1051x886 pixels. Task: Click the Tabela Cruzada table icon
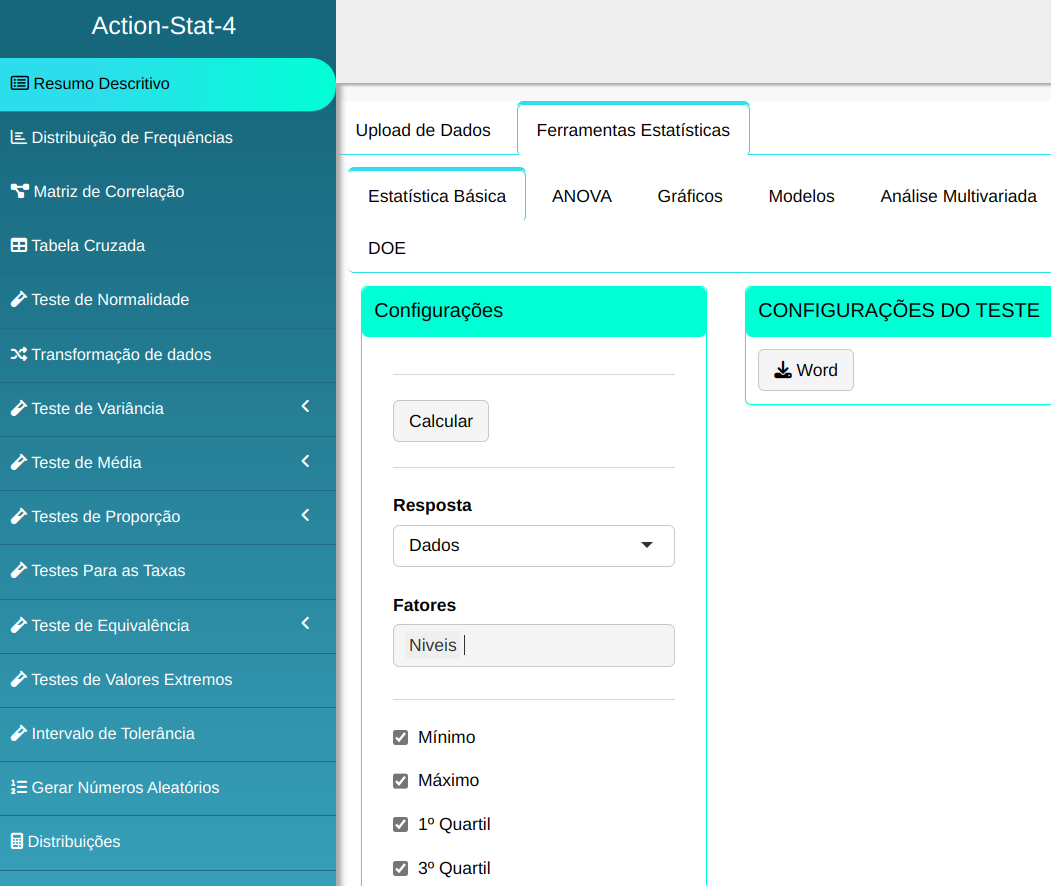click(18, 246)
